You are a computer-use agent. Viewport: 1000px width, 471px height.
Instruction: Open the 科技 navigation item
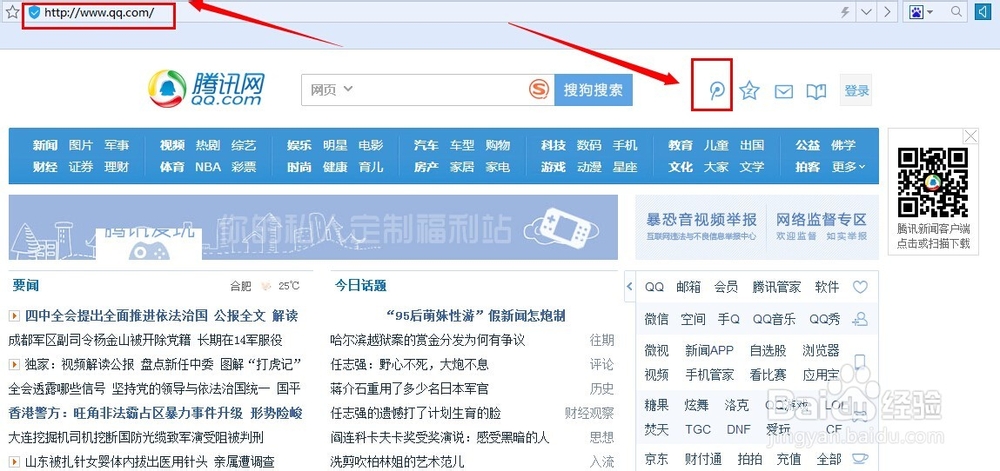tap(554, 145)
